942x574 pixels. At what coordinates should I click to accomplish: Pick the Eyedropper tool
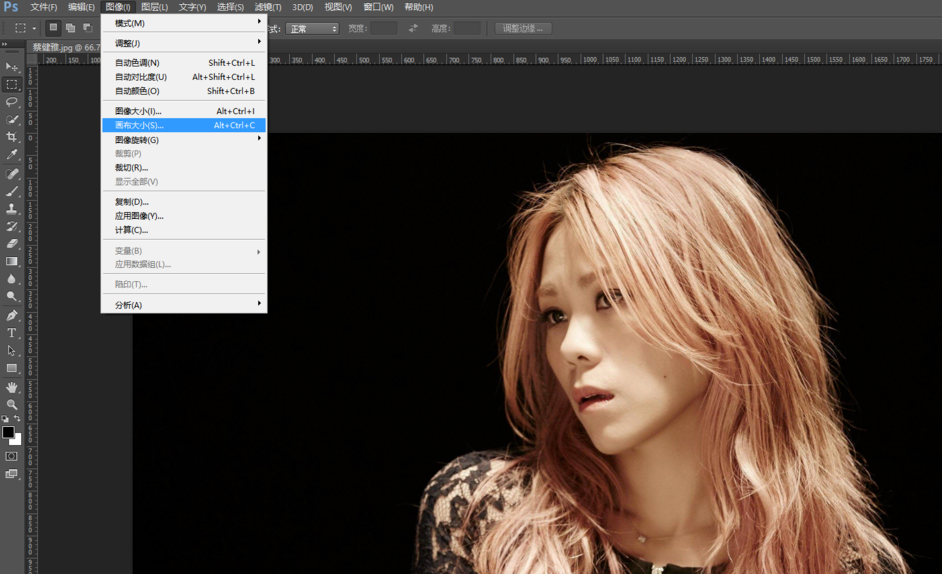coord(12,155)
